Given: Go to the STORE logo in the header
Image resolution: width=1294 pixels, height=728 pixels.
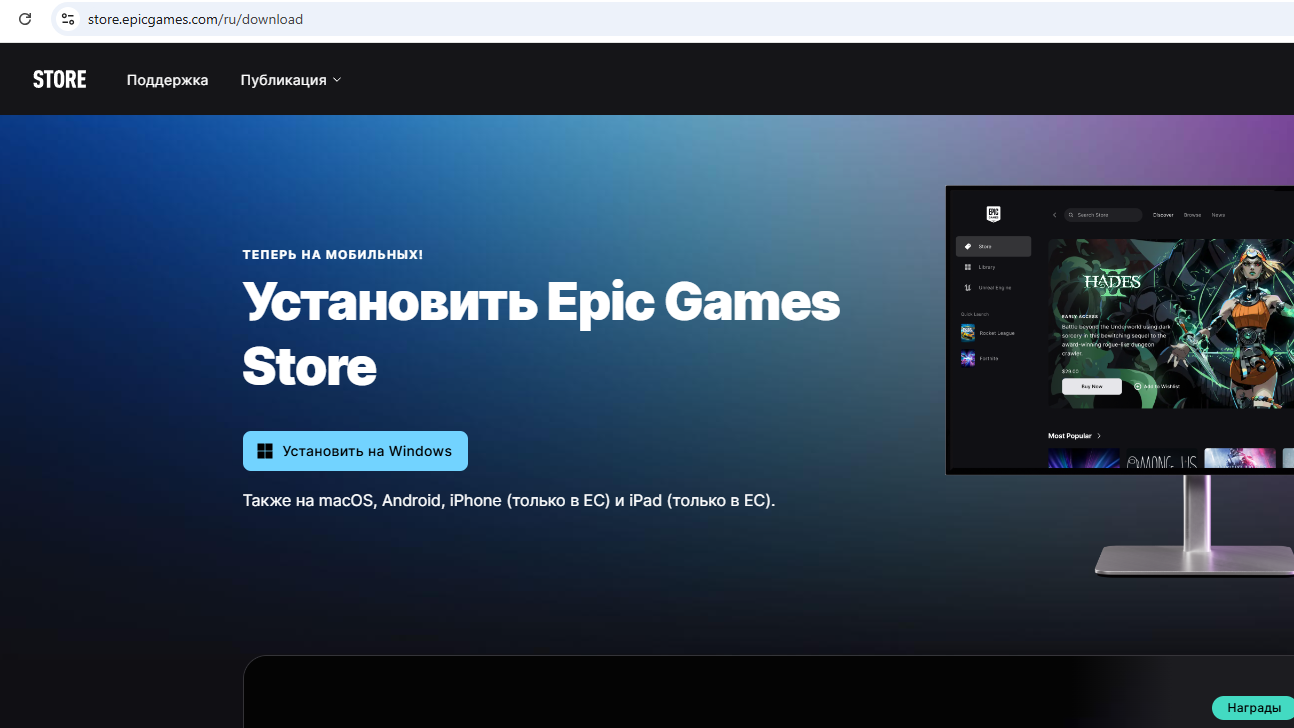Looking at the screenshot, I should click(x=60, y=79).
